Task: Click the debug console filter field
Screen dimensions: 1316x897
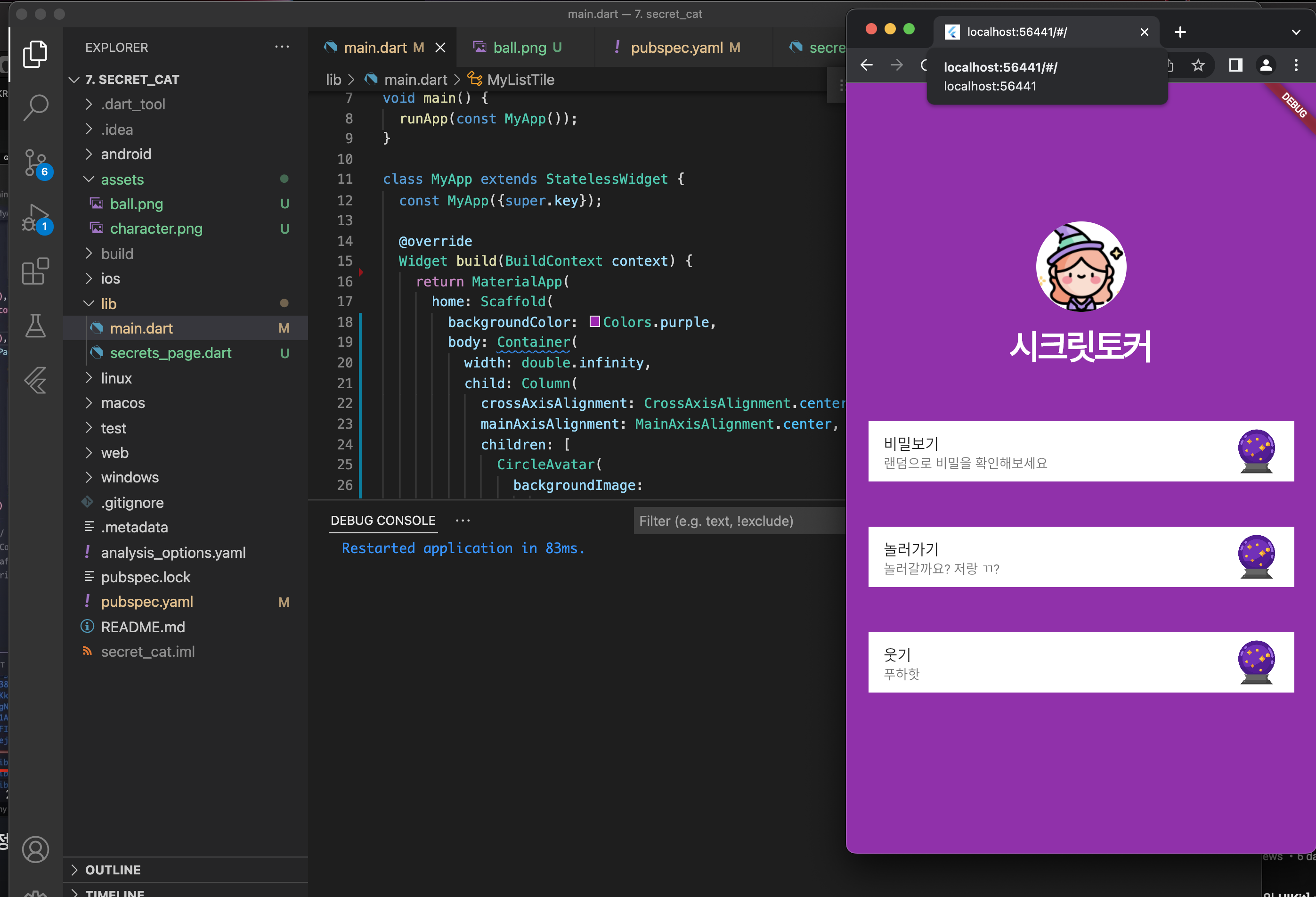Action: click(736, 521)
